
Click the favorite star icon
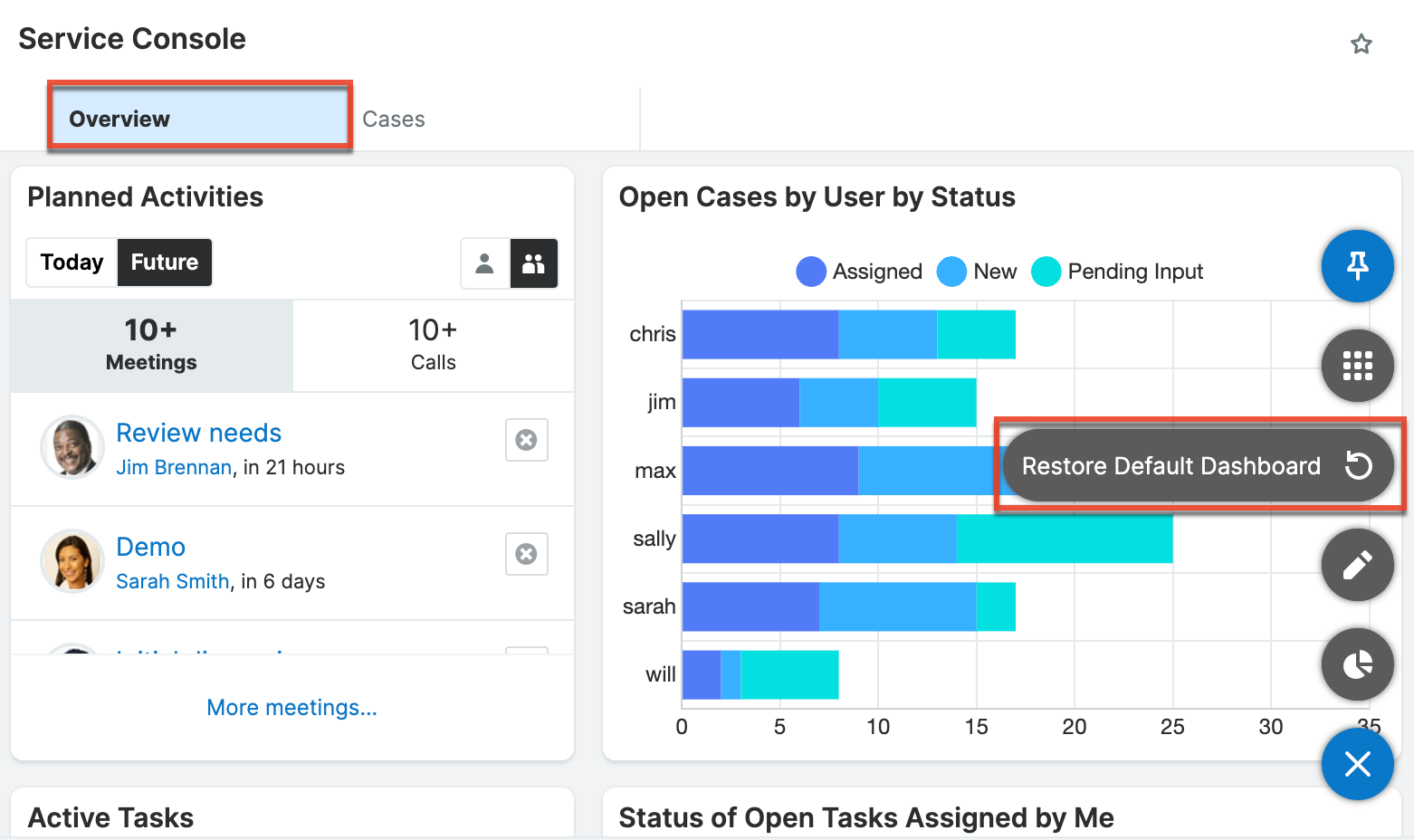(x=1361, y=44)
